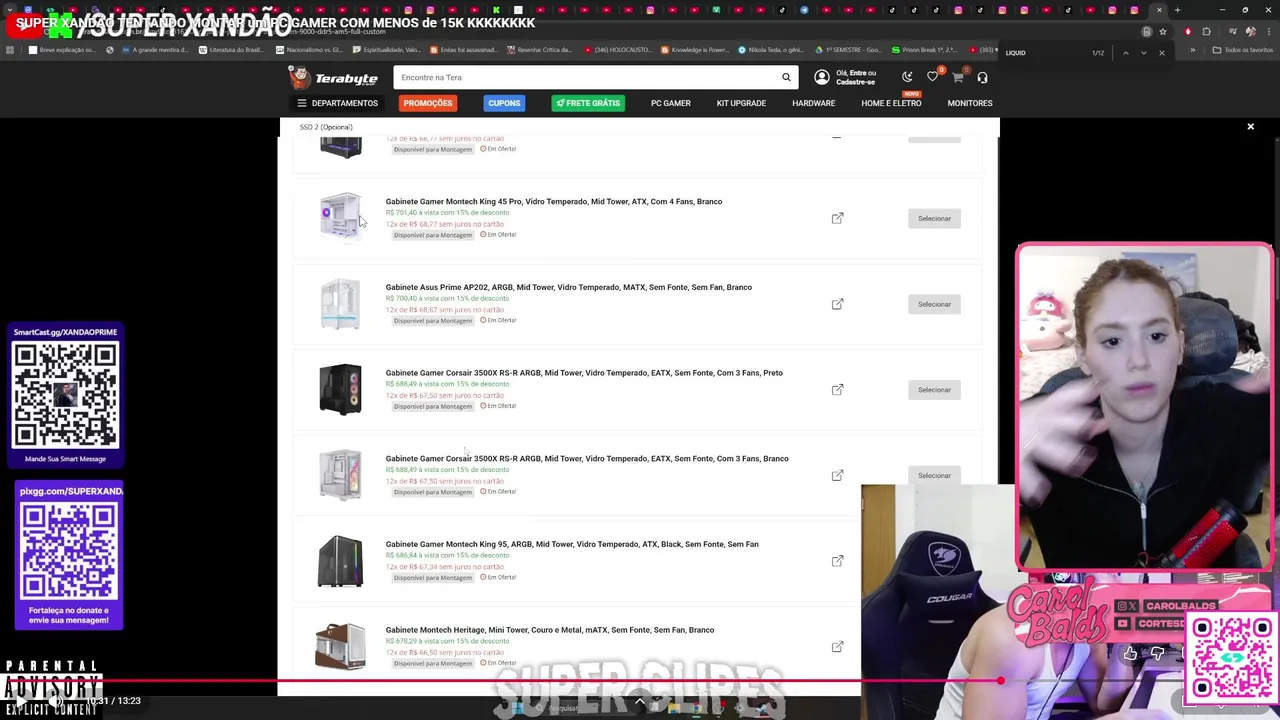This screenshot has width=1280, height=720.
Task: Click the Montech King 95 thumbnail
Action: click(341, 560)
